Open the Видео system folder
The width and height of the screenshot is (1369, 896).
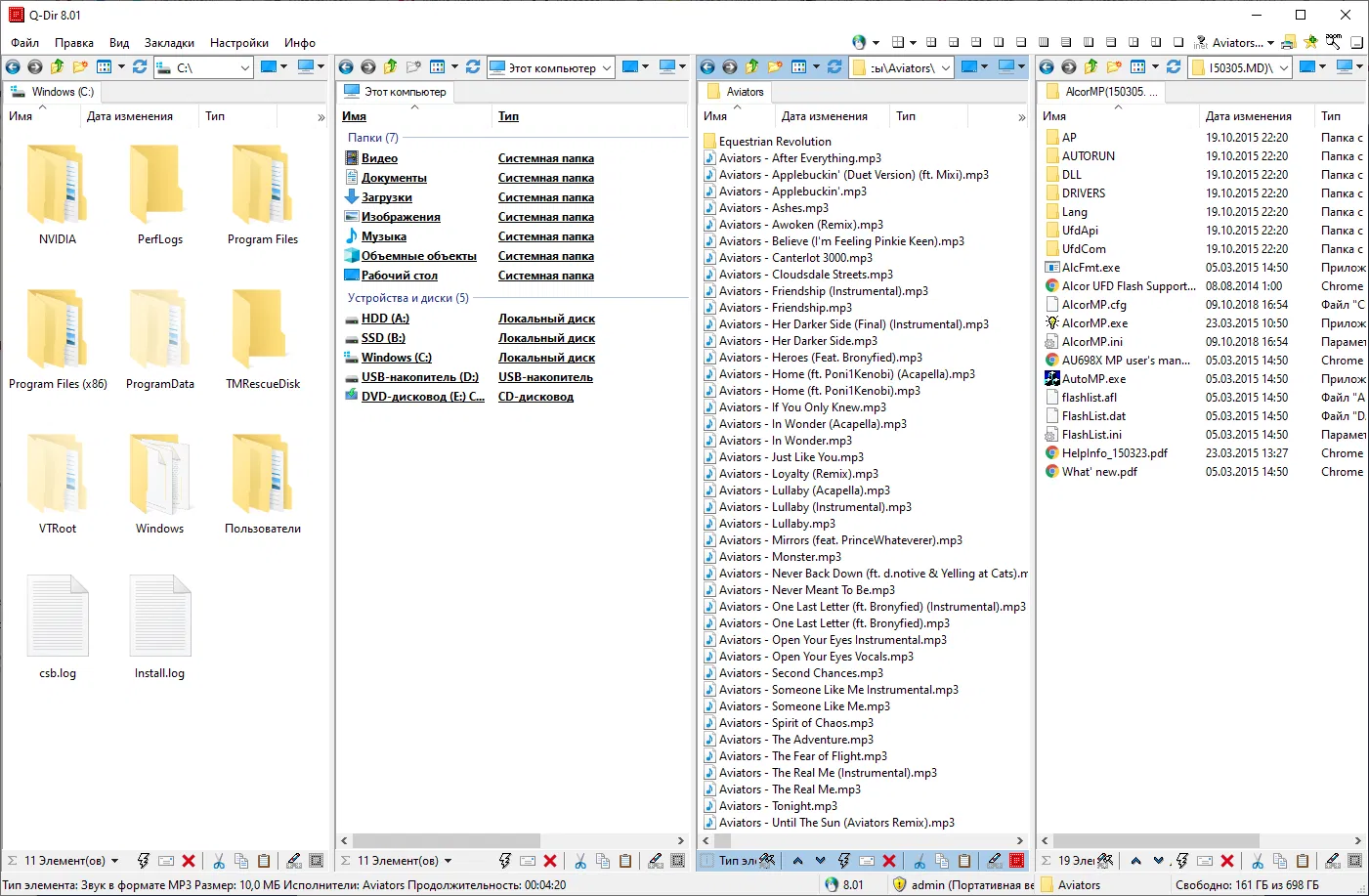379,158
